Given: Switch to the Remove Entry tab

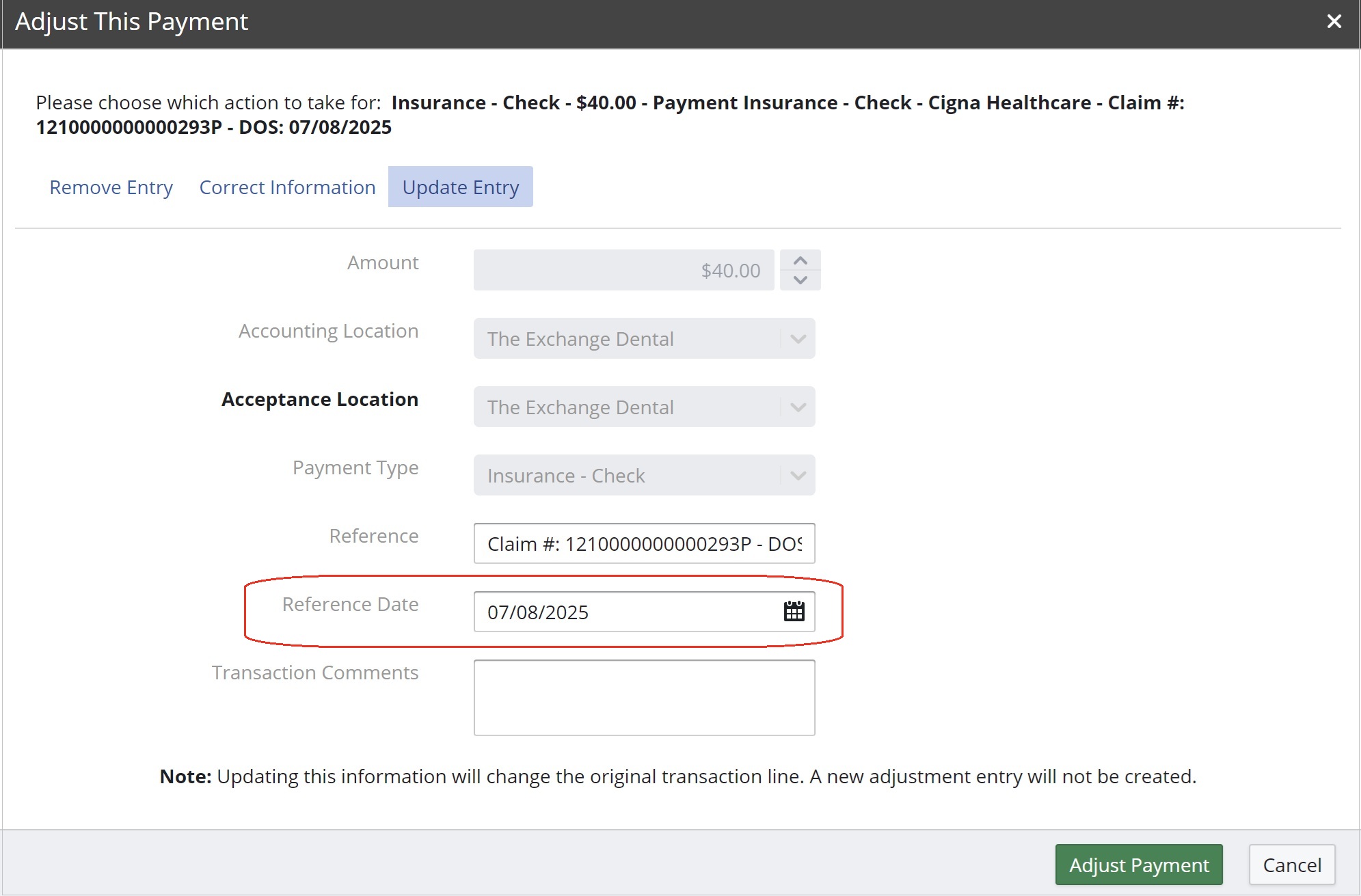Looking at the screenshot, I should 111,187.
